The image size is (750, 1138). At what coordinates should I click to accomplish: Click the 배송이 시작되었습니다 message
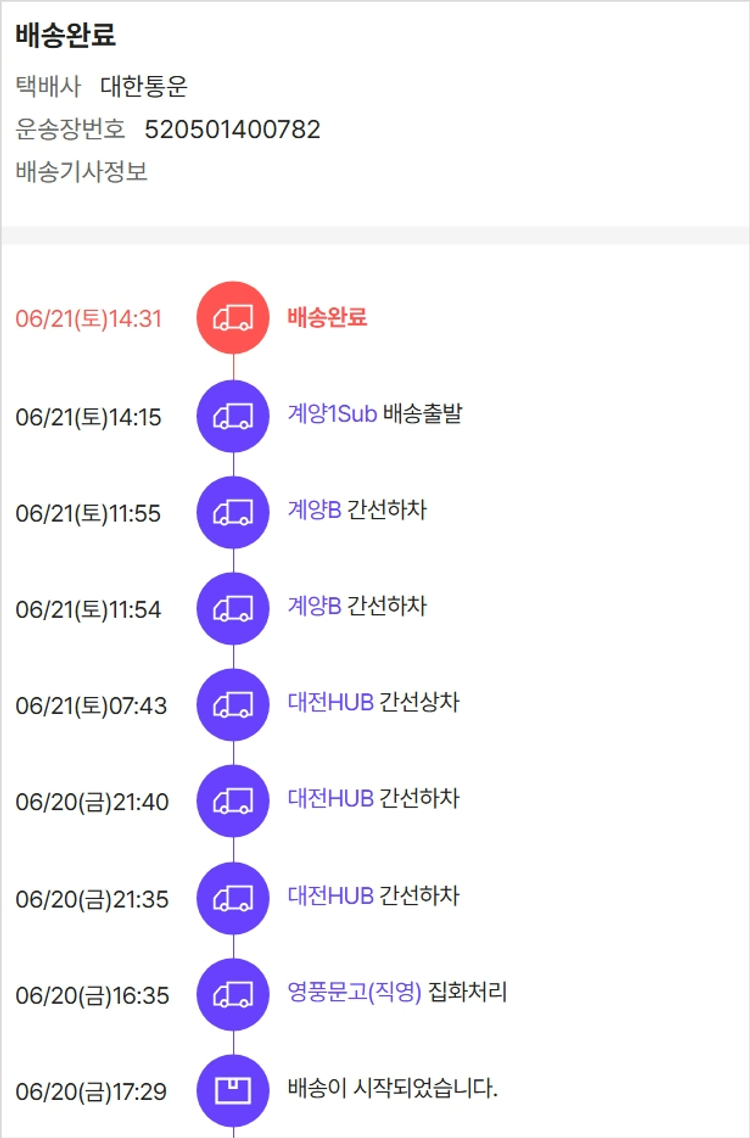click(x=392, y=1088)
